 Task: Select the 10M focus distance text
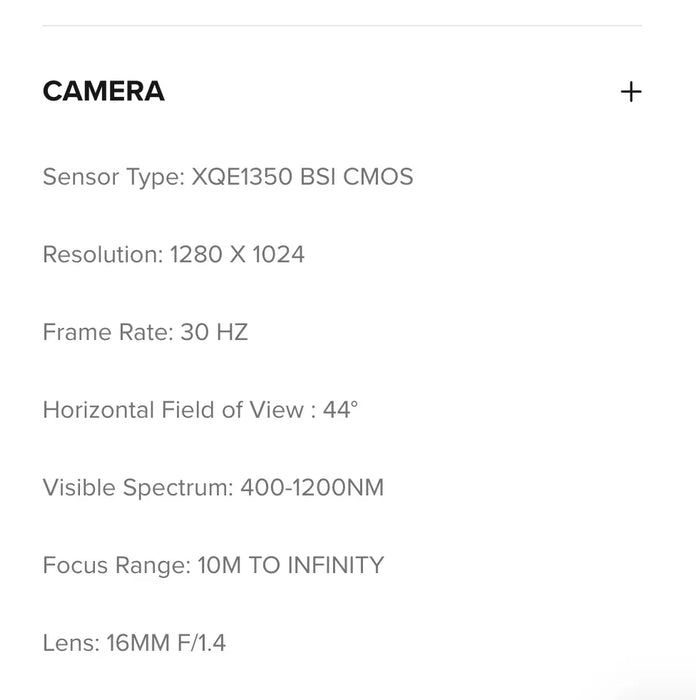(x=219, y=566)
